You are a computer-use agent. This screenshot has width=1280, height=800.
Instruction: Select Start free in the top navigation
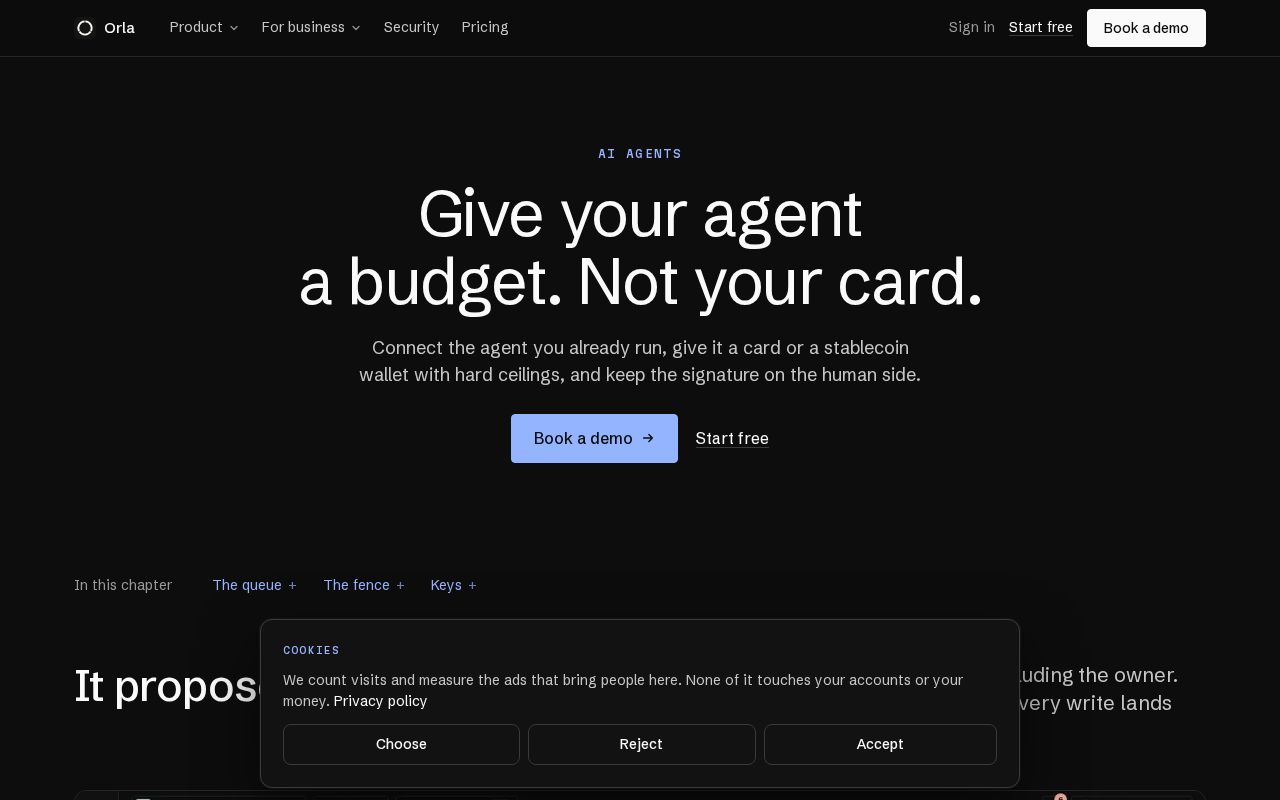coord(1040,27)
